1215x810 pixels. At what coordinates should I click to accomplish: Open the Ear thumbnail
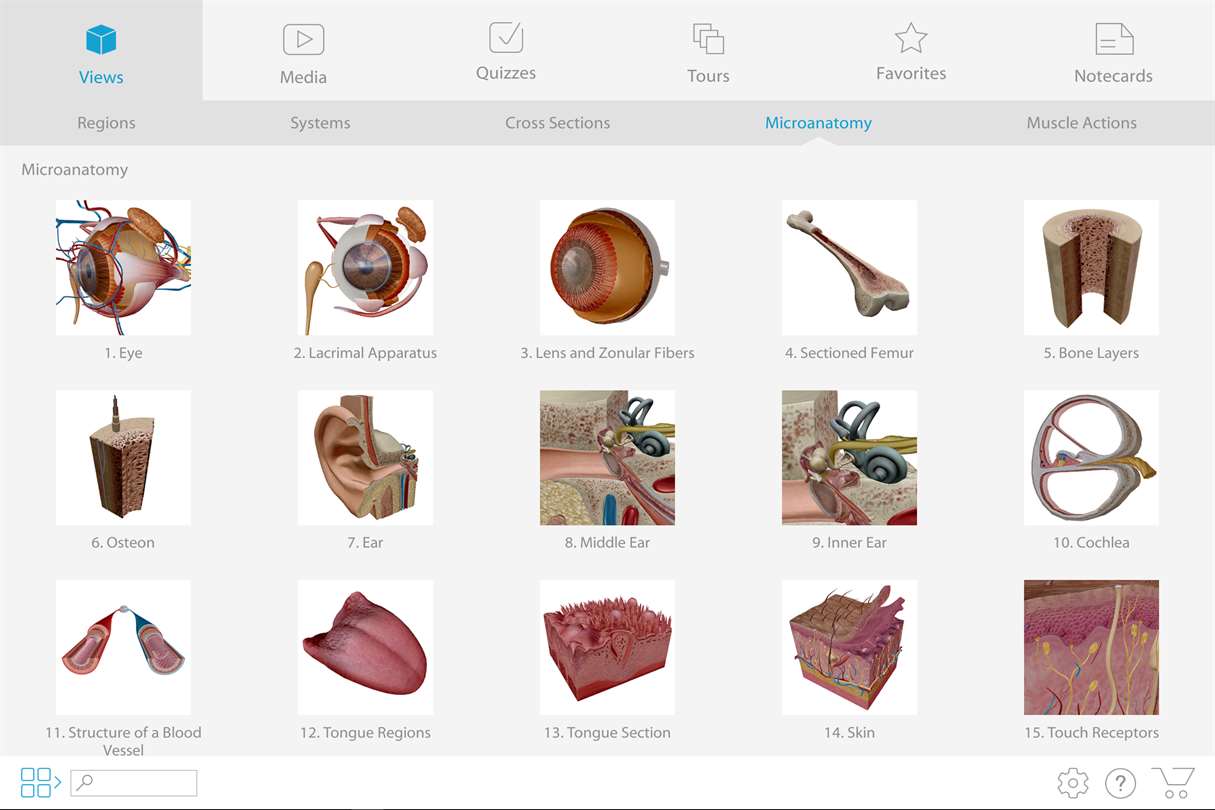tap(365, 457)
